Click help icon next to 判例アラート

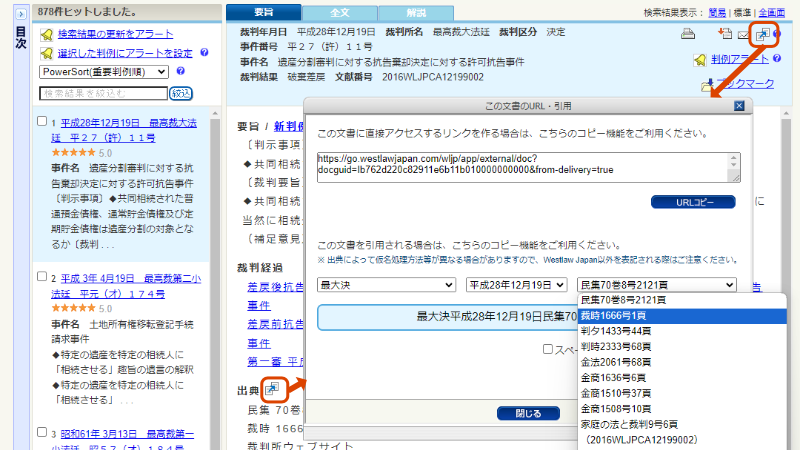coord(777,59)
